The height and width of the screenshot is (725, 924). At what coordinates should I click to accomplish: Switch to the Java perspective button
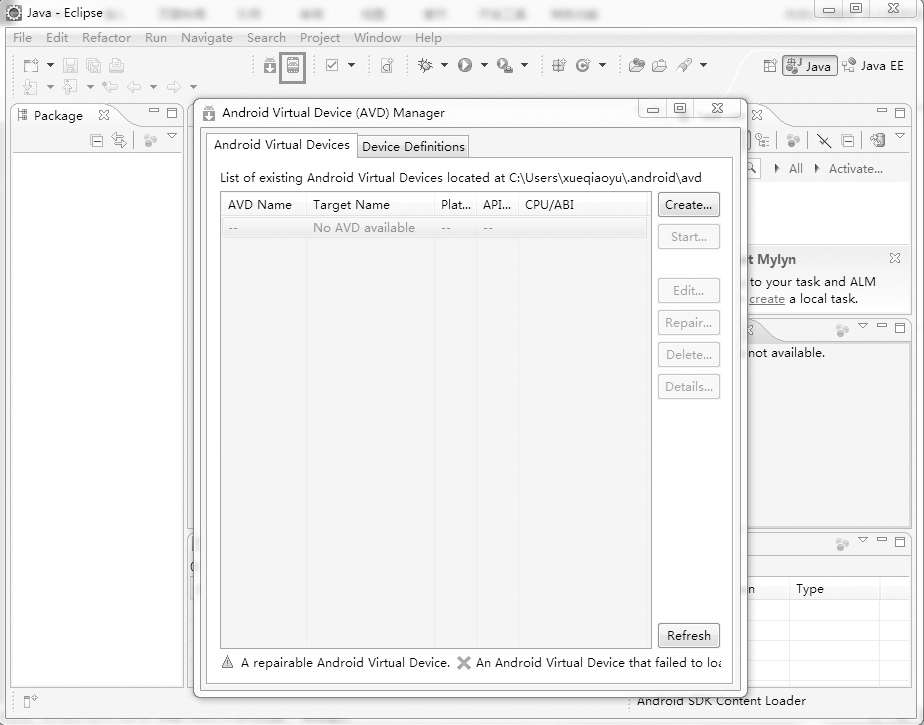coord(810,65)
